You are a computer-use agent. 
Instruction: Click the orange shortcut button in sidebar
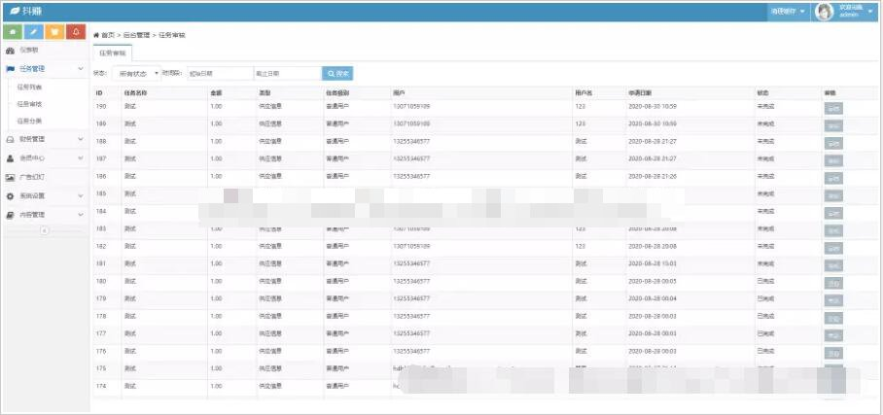pyautogui.click(x=55, y=33)
